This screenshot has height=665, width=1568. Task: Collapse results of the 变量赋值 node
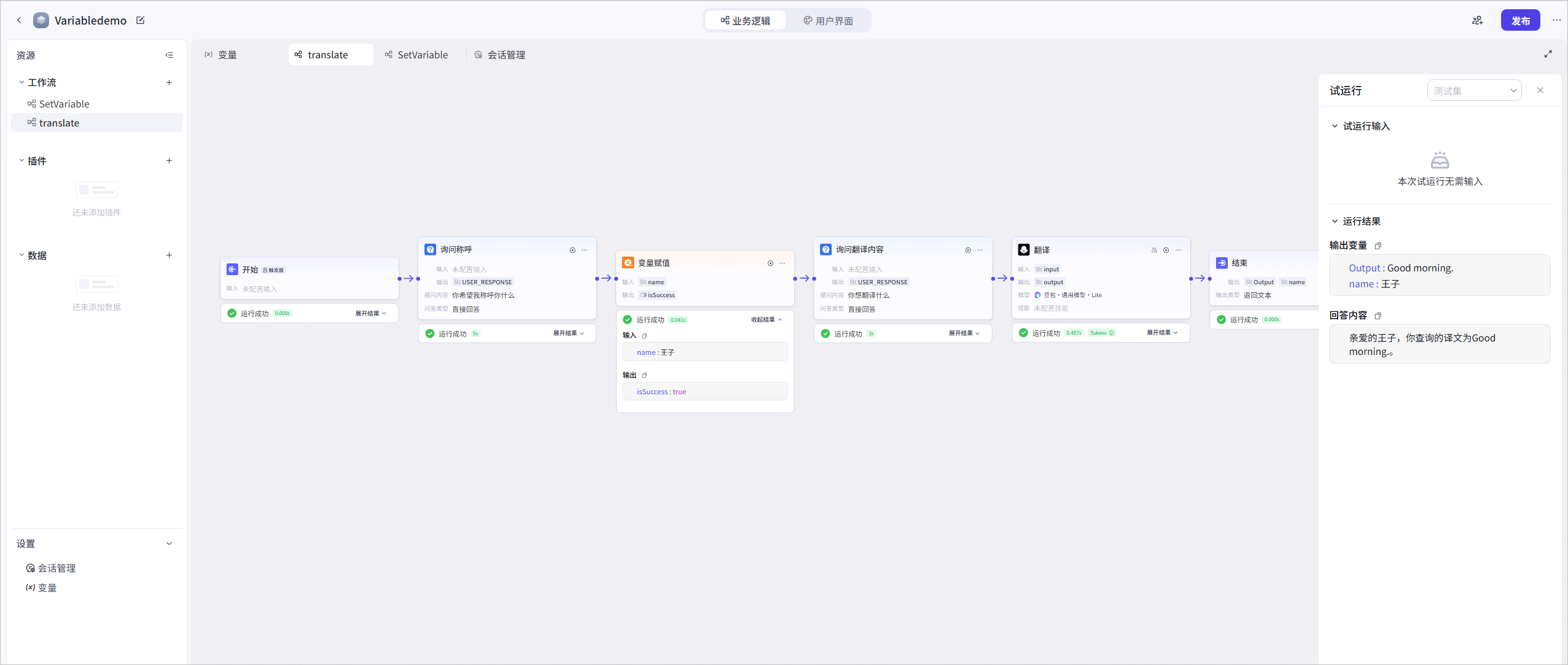[x=766, y=319]
